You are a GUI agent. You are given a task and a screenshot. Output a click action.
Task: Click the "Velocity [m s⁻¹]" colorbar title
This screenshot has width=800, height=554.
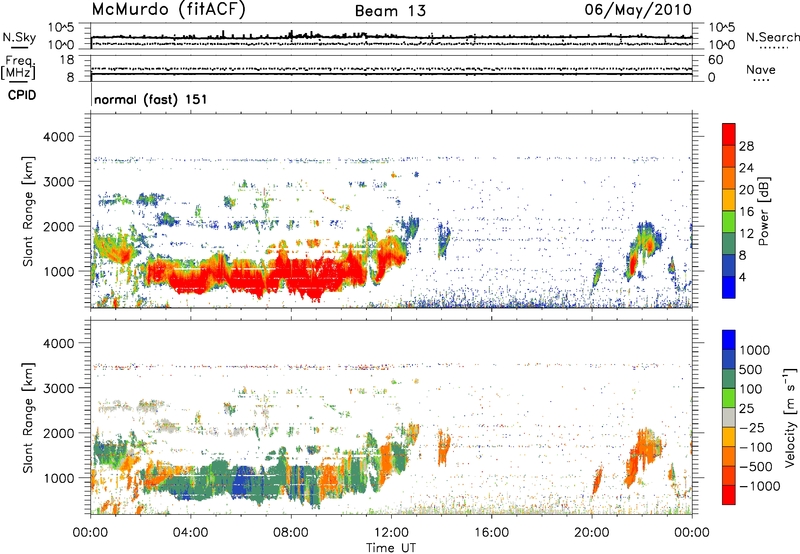(x=790, y=417)
